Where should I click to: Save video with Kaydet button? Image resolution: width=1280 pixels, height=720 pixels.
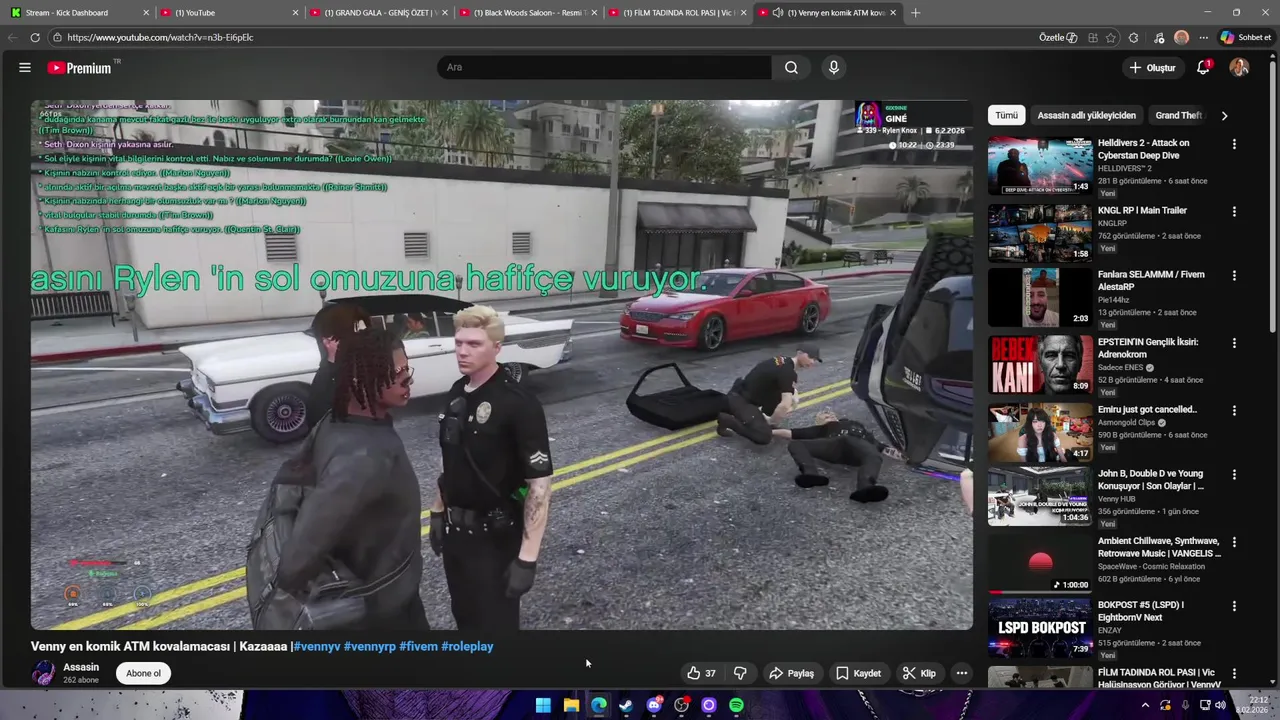[858, 673]
